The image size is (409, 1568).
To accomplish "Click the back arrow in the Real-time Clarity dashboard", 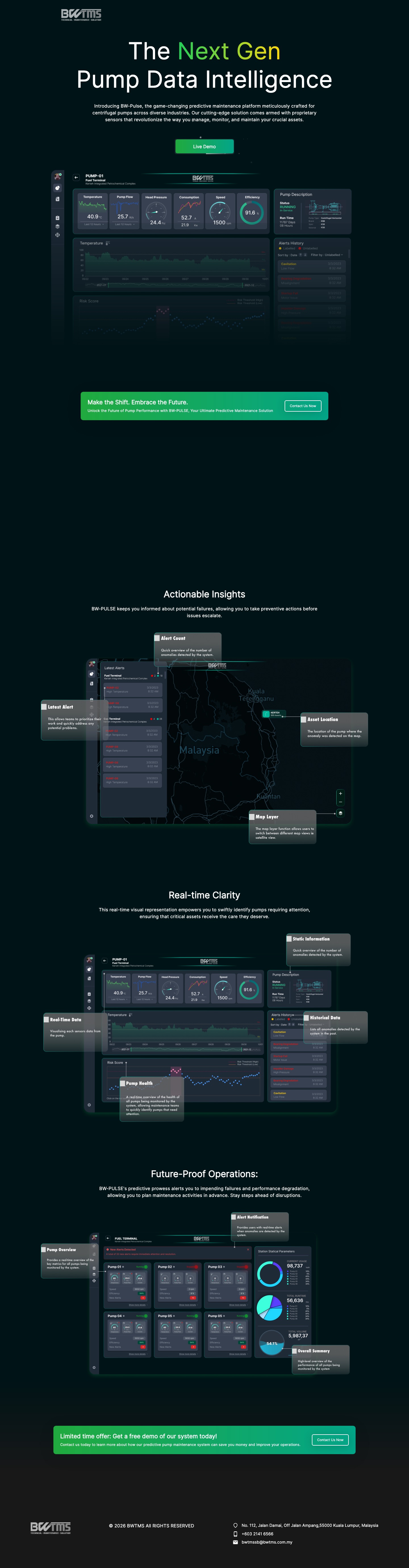I will 105,961.
